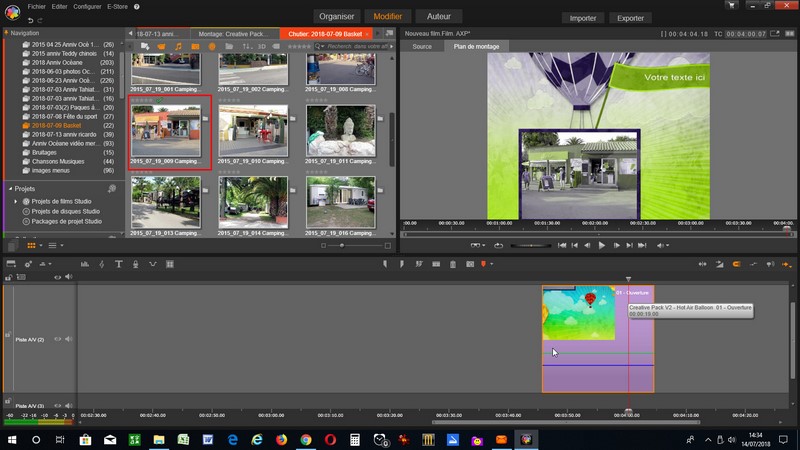Collapse the Projets section
The width and height of the screenshot is (800, 450).
pyautogui.click(x=10, y=188)
